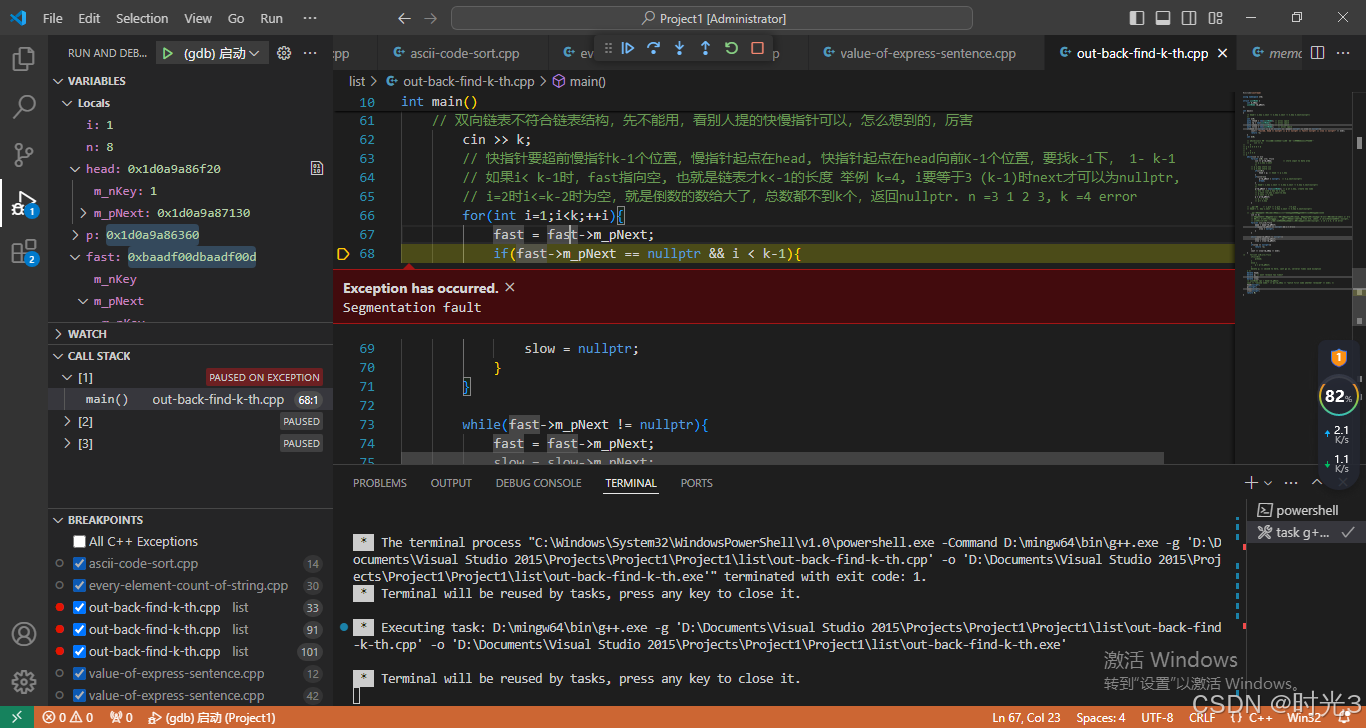Uncheck out-back-find-k-th.cpp breakpoint at line 101

tap(79, 651)
